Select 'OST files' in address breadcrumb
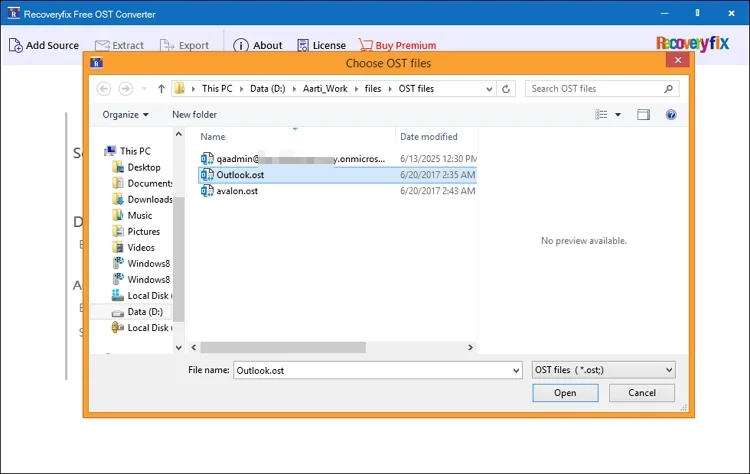 coord(416,88)
